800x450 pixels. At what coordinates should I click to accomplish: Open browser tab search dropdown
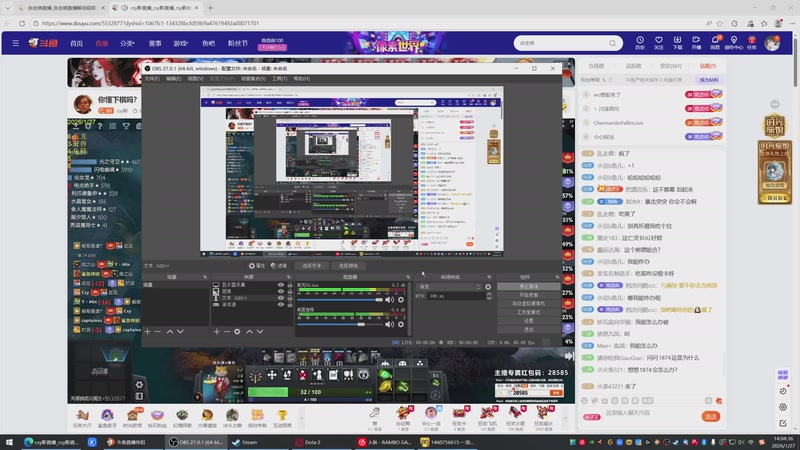tap(8, 8)
